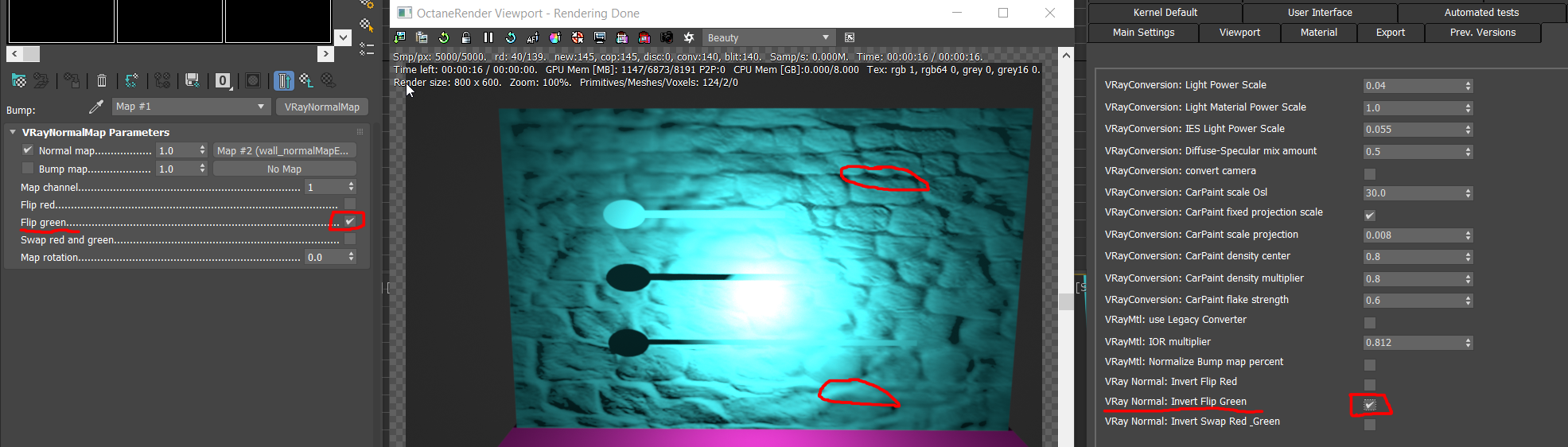The width and height of the screenshot is (1568, 447).
Task: Click IOR multiplier spinner arrows
Action: (x=1469, y=342)
